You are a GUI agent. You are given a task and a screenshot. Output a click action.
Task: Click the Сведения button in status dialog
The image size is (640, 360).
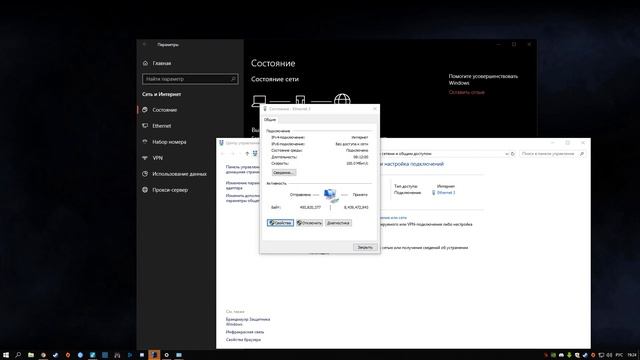click(x=284, y=173)
